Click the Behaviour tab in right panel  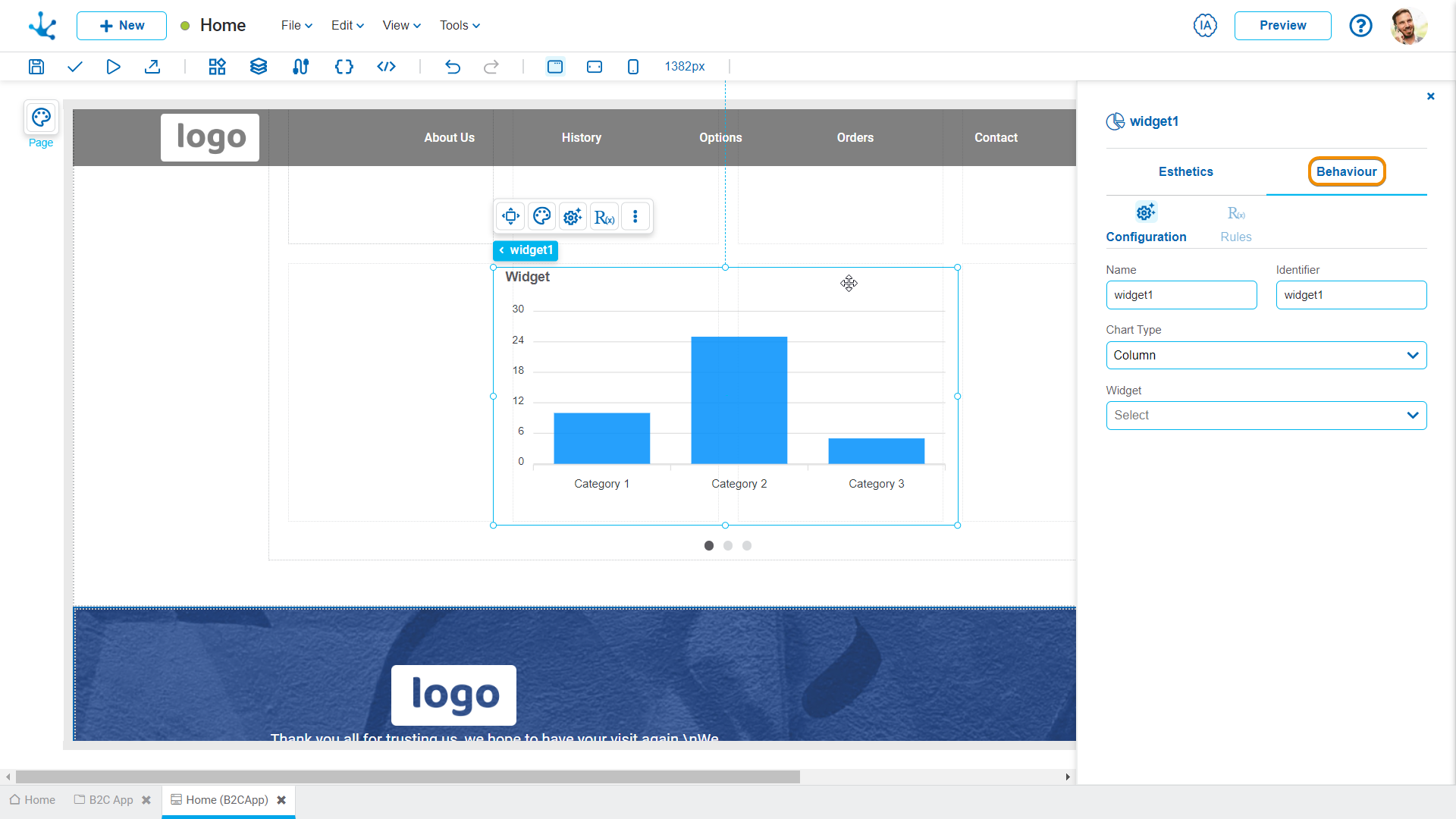click(x=1346, y=171)
